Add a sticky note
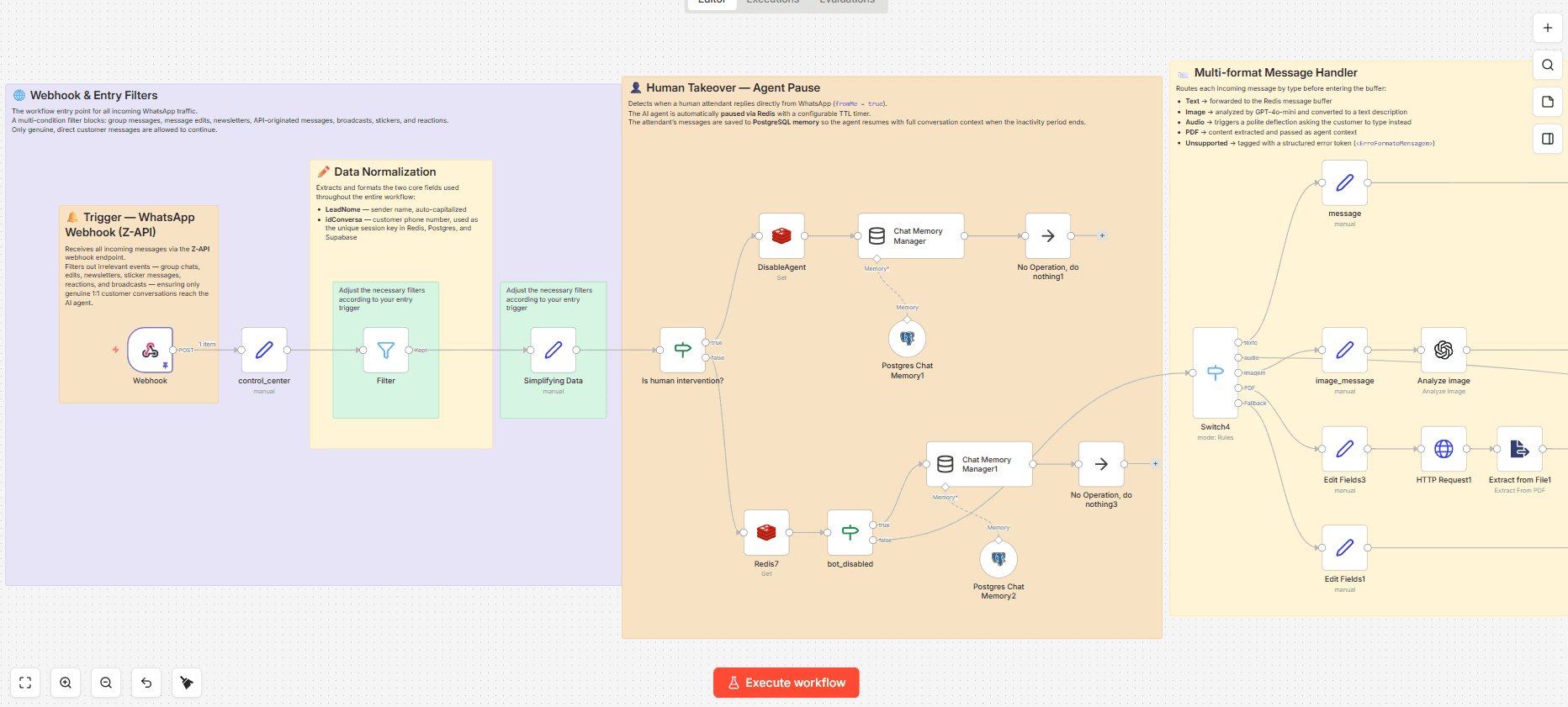This screenshot has width=1568, height=707. point(1548,102)
